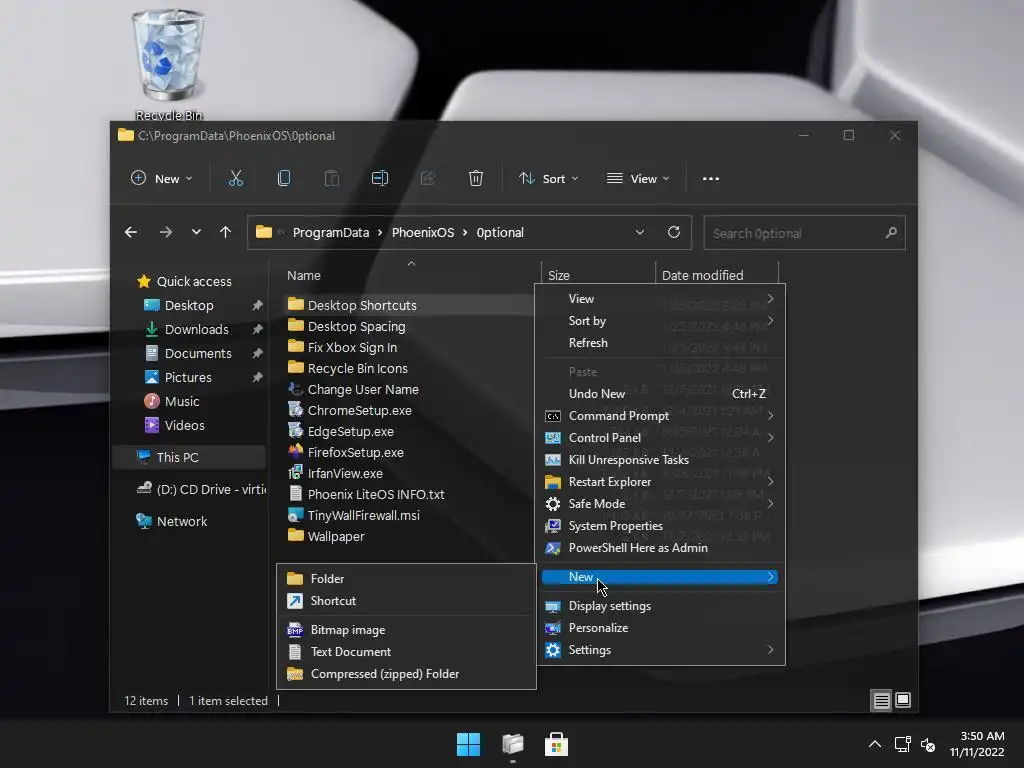This screenshot has height=768, width=1024.
Task: Select This PC in navigation pane
Action: 189,457
